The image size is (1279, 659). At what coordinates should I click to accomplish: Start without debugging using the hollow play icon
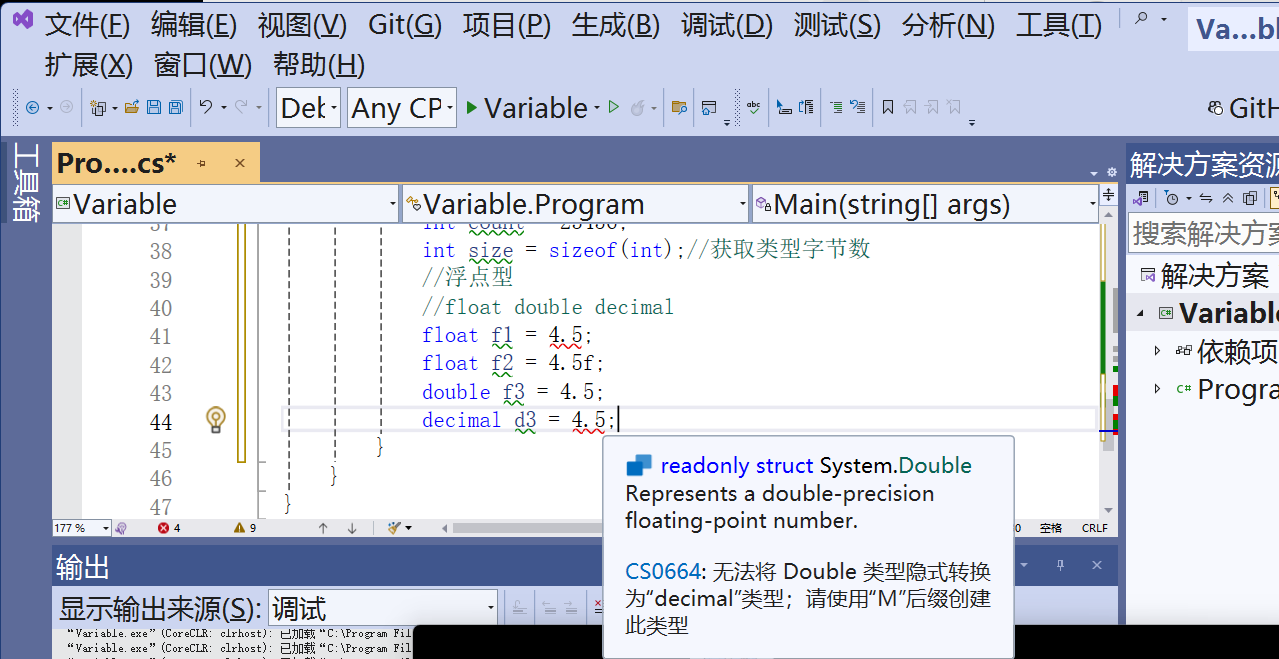[613, 107]
